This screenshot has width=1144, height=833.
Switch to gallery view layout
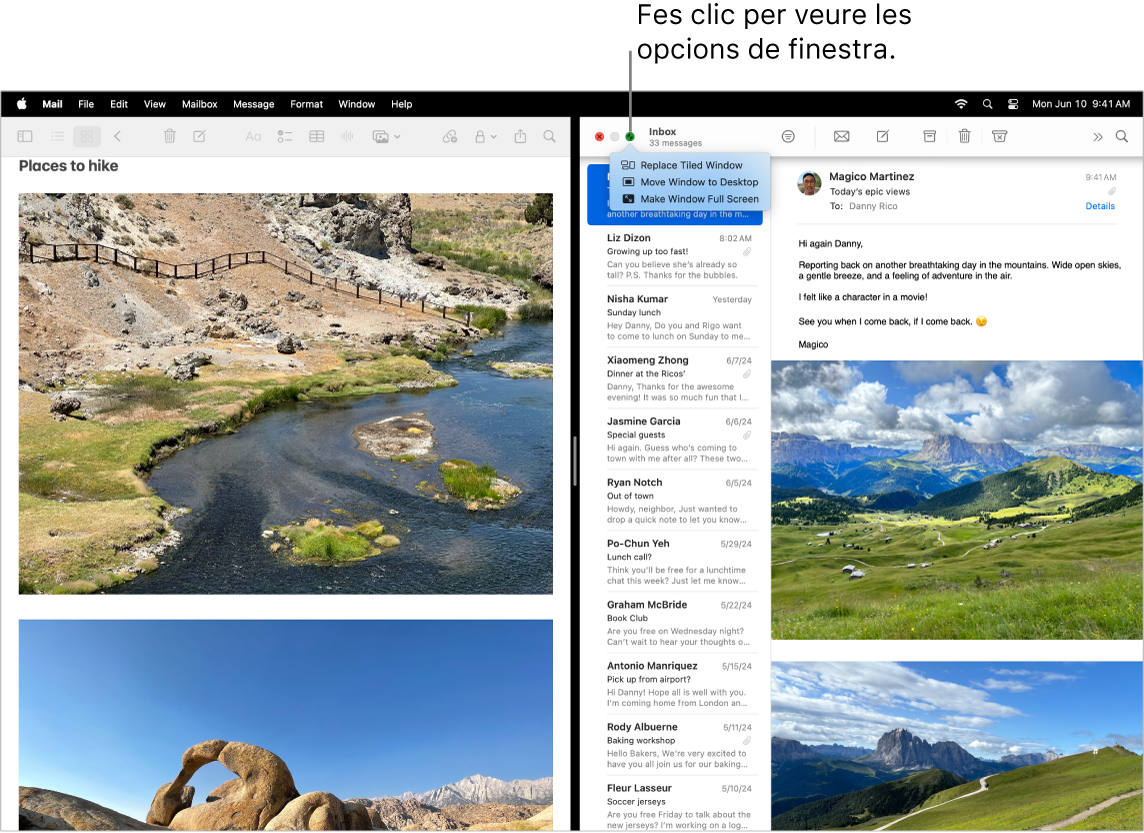(x=88, y=137)
